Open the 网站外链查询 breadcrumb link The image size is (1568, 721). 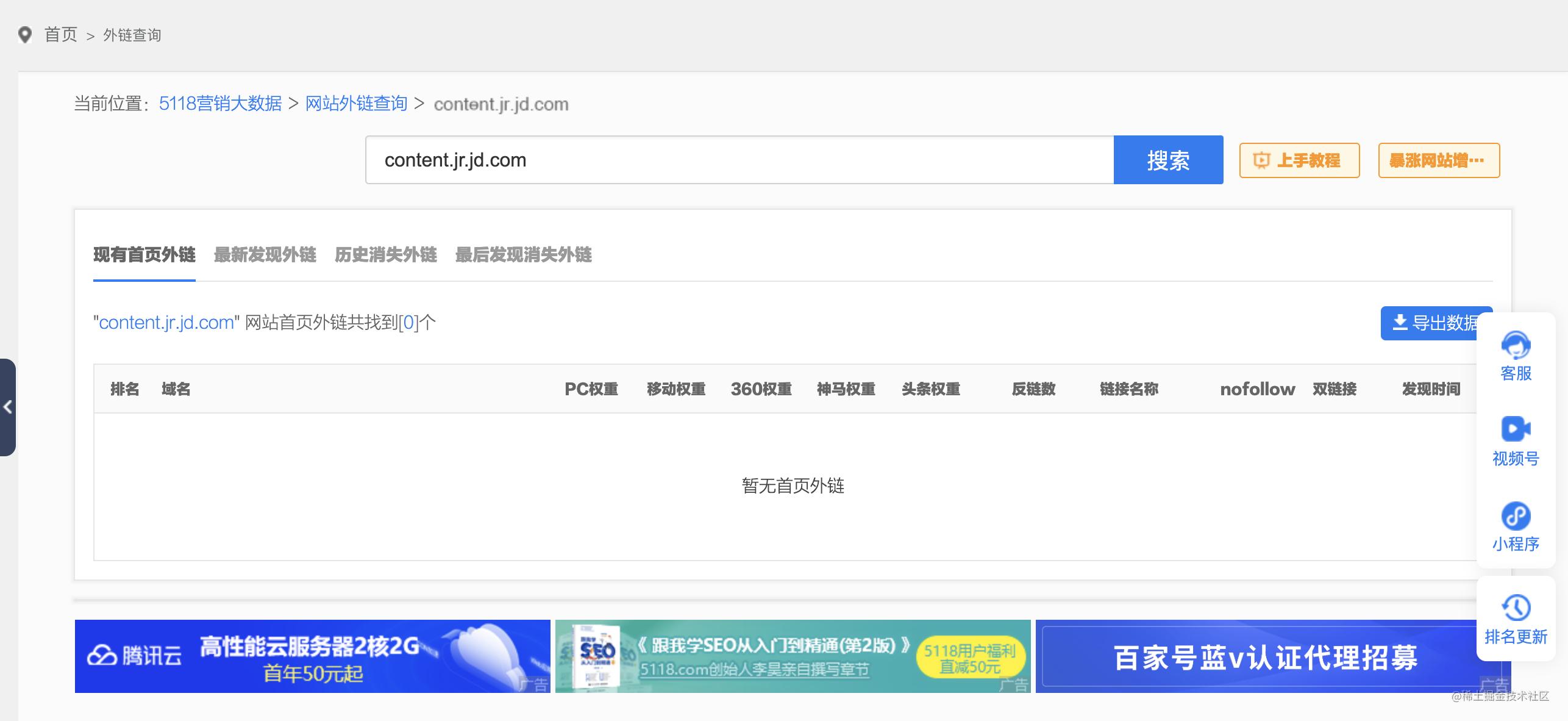click(355, 104)
